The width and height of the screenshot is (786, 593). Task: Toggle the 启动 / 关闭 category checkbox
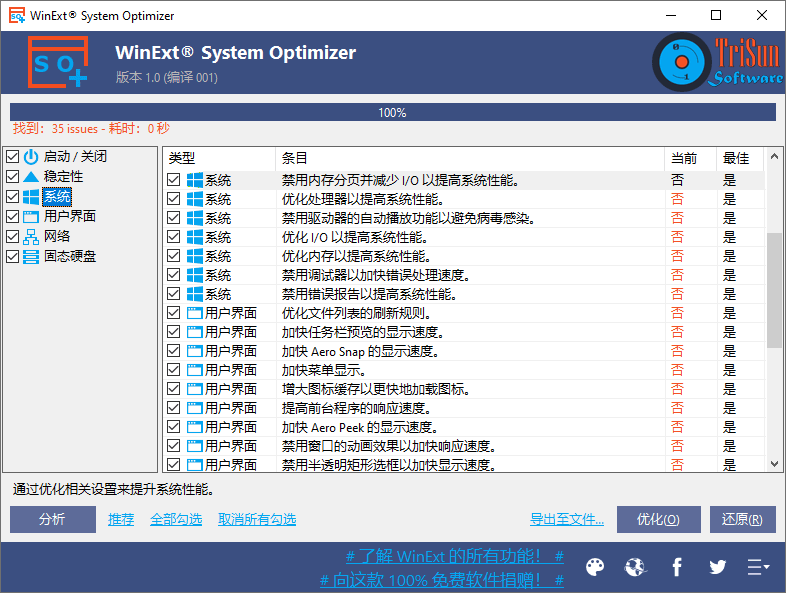coord(13,156)
